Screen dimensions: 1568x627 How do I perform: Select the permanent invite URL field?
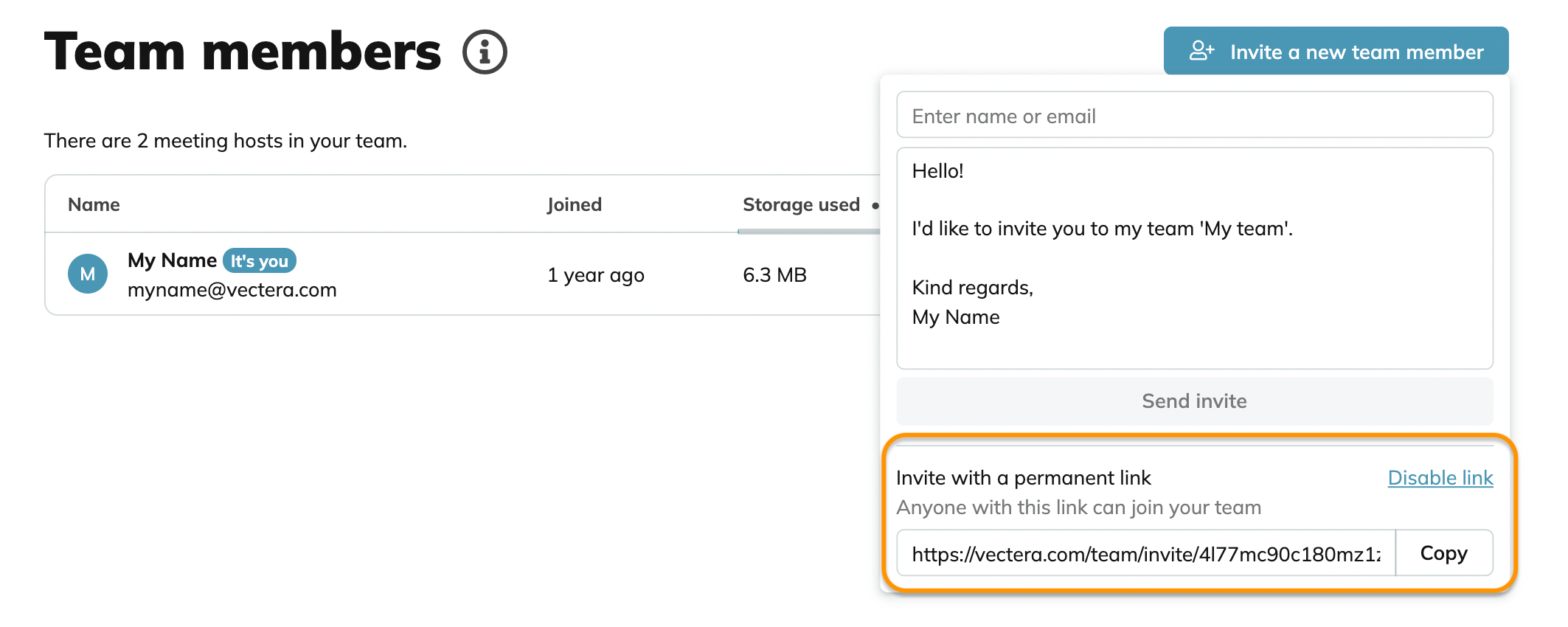[x=1146, y=552]
